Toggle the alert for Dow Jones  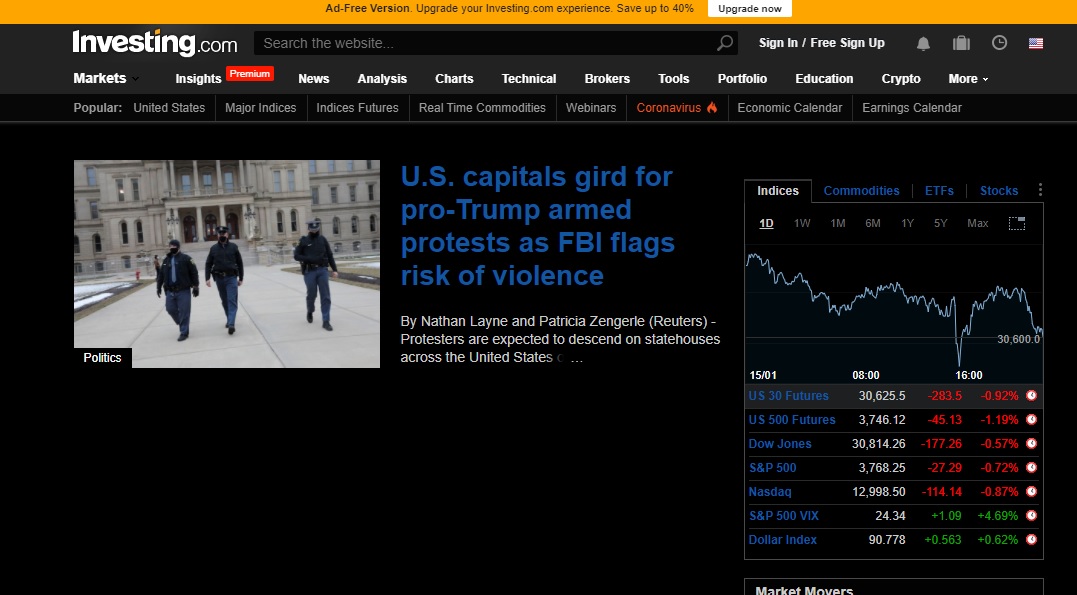coord(1031,444)
